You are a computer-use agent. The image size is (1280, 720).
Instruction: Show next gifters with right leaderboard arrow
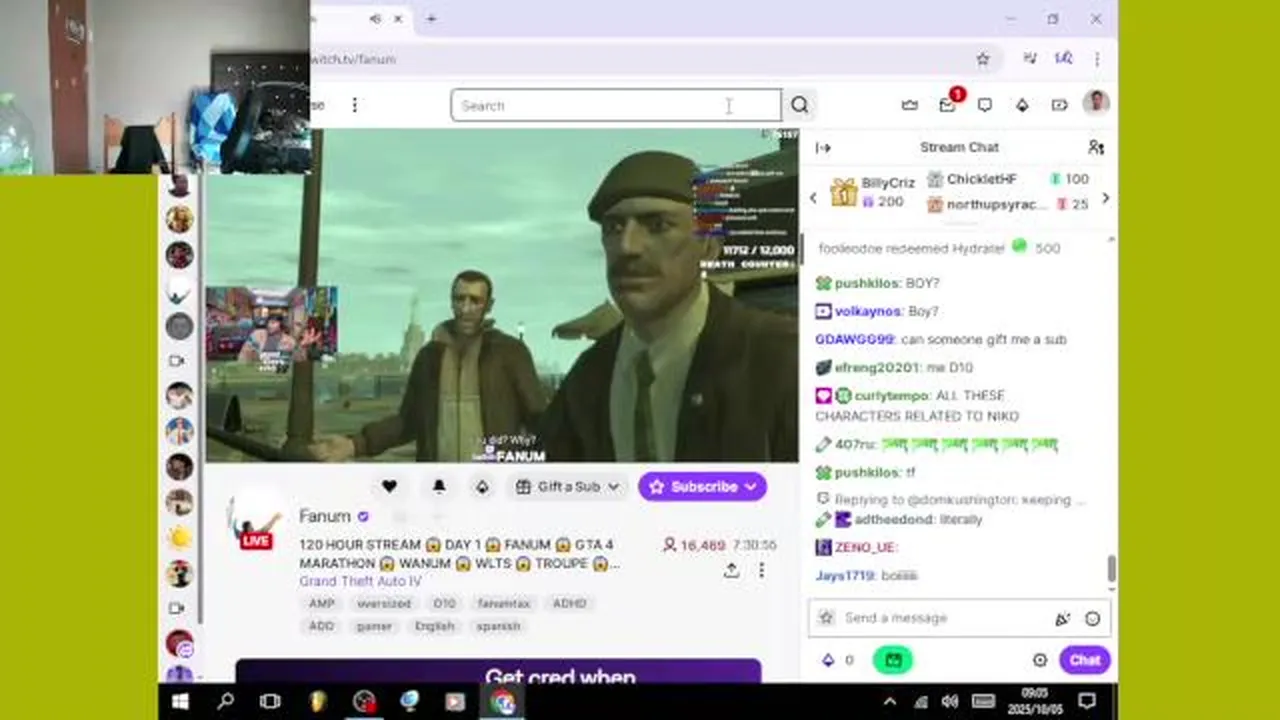pyautogui.click(x=1105, y=198)
